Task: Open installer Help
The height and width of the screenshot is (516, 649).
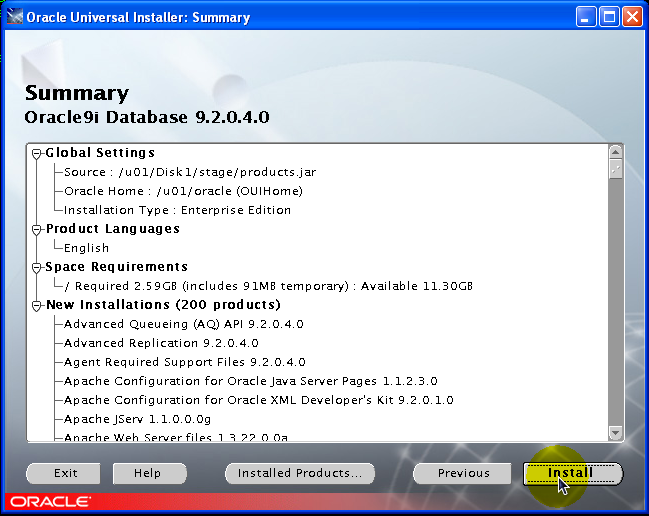Action: 149,473
